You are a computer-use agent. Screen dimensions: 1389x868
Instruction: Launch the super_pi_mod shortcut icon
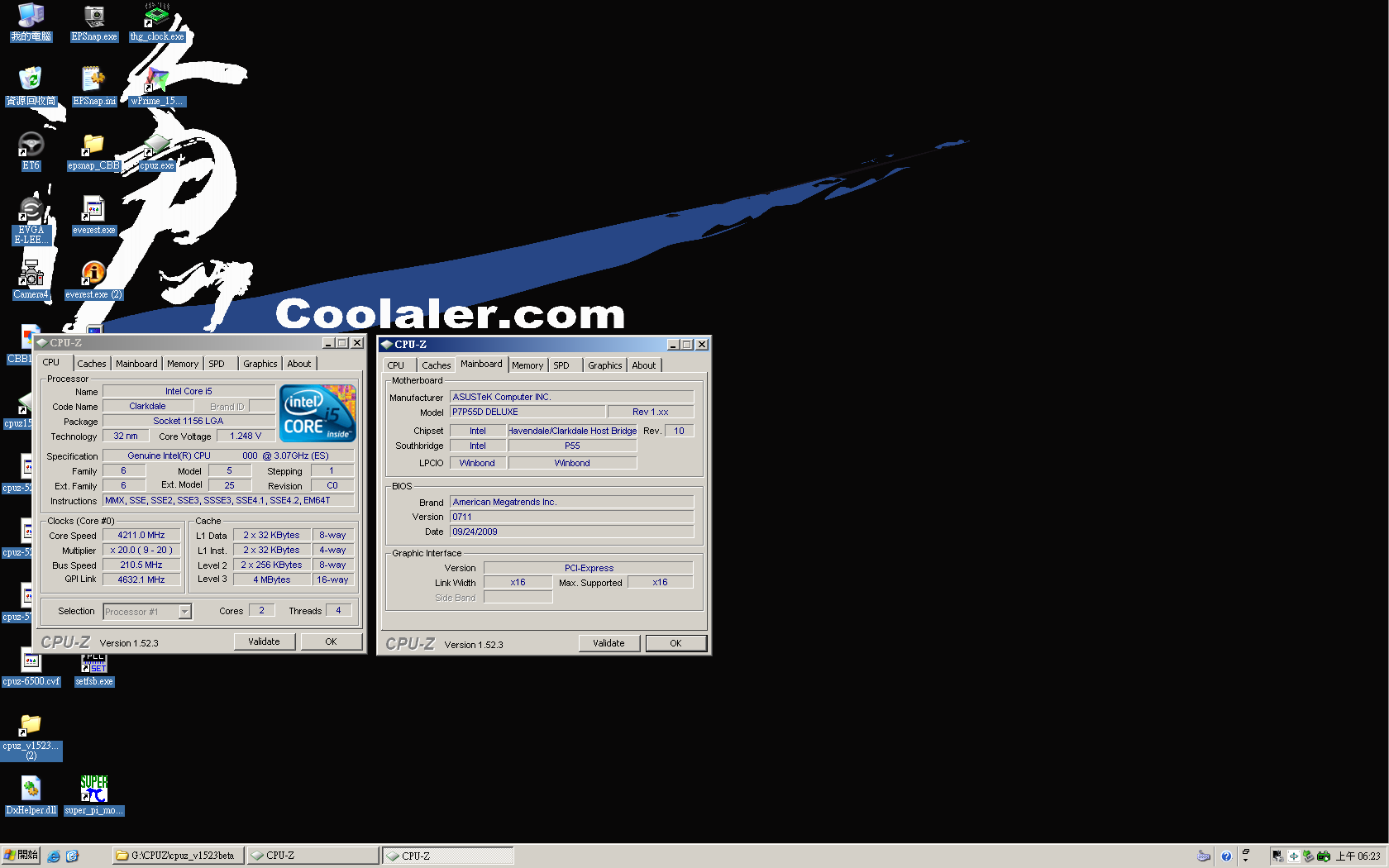pyautogui.click(x=93, y=796)
